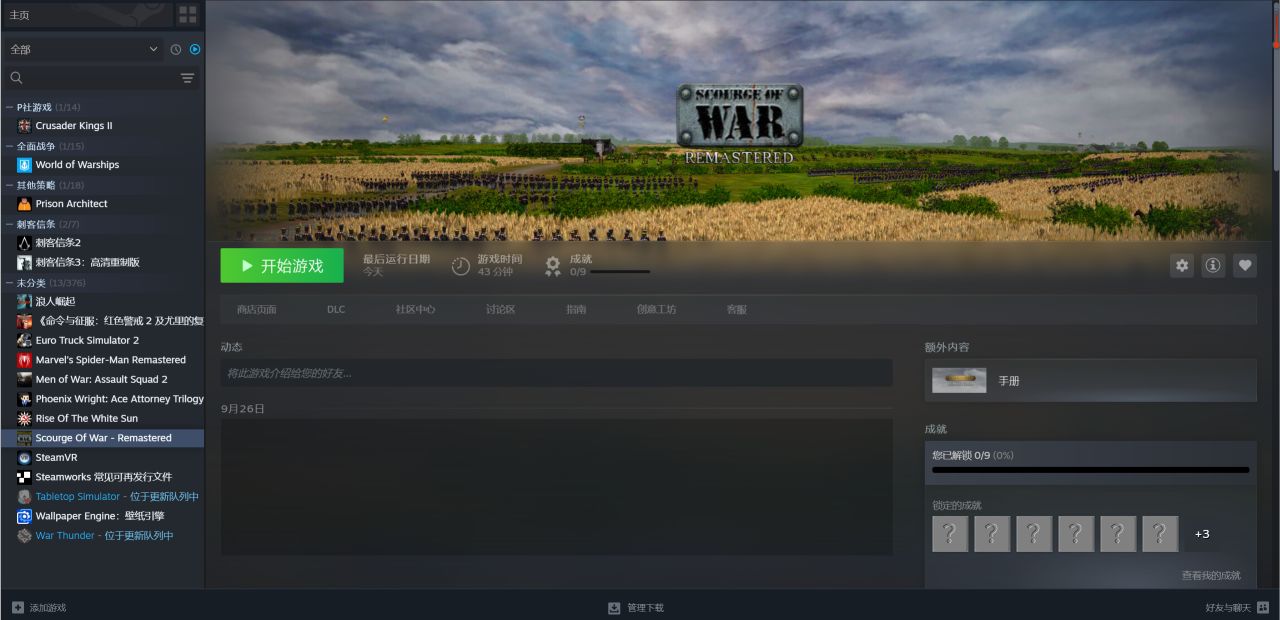The width and height of the screenshot is (1280, 620).
Task: Open 刺客信条3：高清重制版 icon
Action: 25,262
